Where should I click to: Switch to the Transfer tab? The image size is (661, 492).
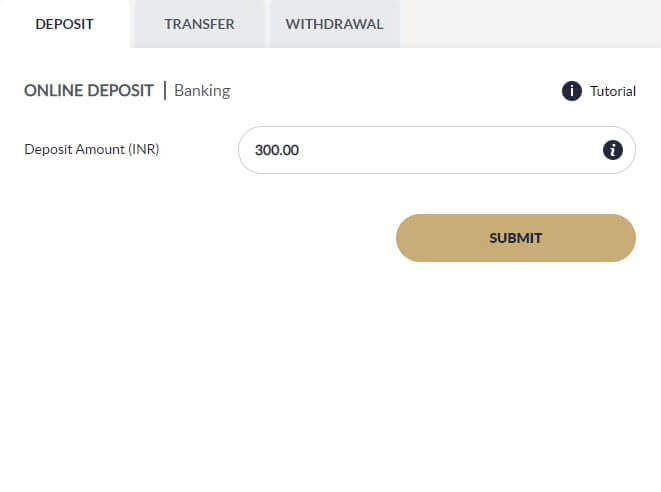point(199,24)
